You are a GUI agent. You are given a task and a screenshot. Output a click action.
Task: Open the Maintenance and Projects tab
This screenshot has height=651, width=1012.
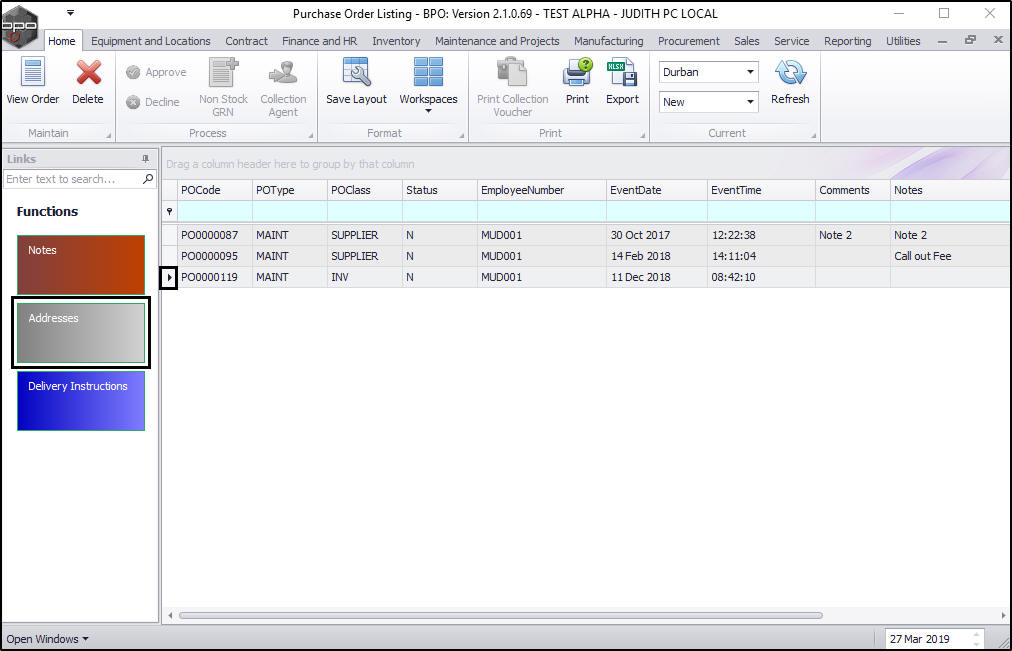click(497, 41)
